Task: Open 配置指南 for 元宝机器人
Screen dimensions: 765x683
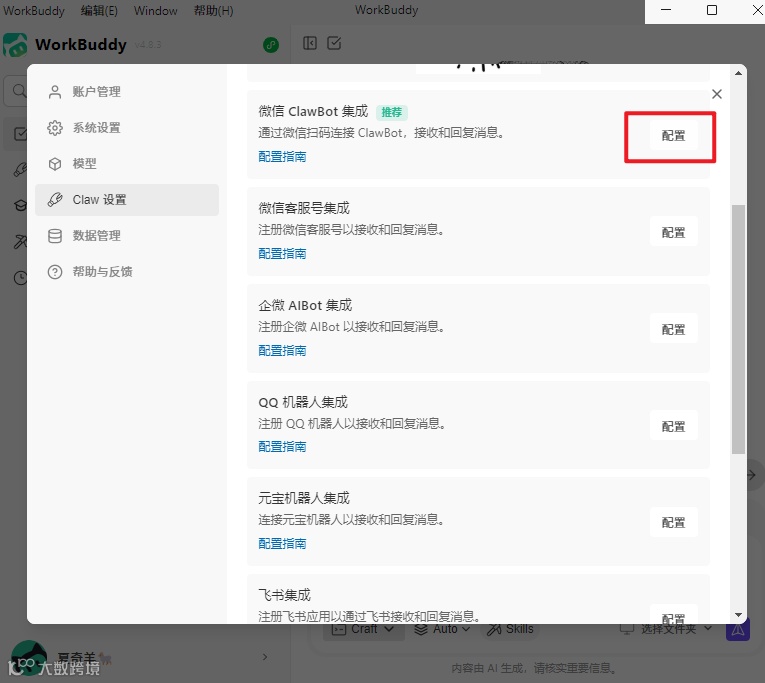Action: (282, 543)
